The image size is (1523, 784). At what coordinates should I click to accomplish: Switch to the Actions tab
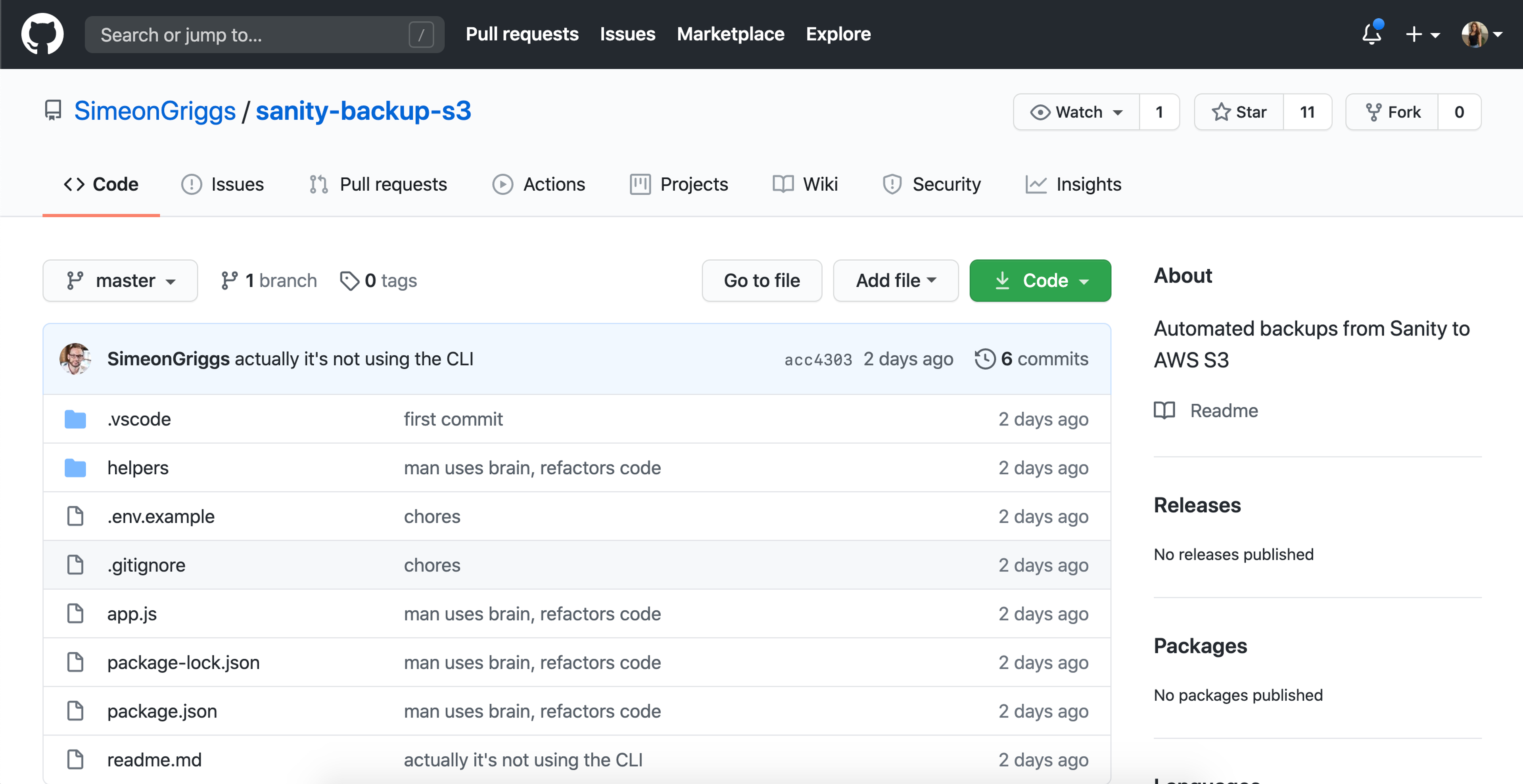539,184
